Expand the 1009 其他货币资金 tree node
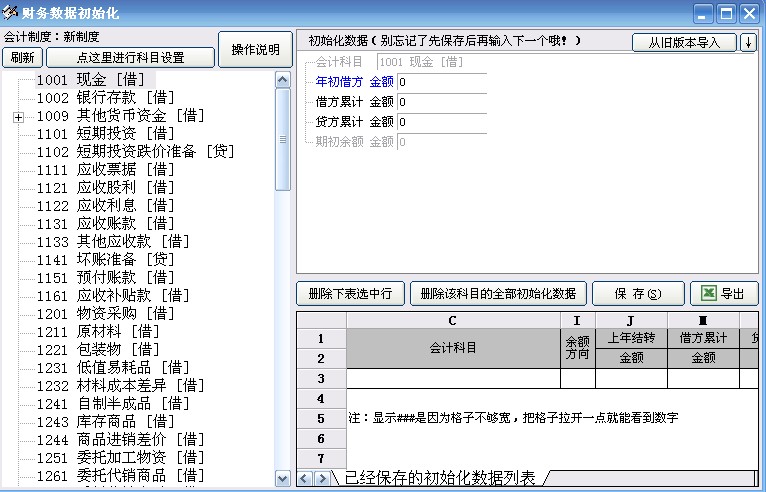This screenshot has height=492, width=766. (x=18, y=117)
